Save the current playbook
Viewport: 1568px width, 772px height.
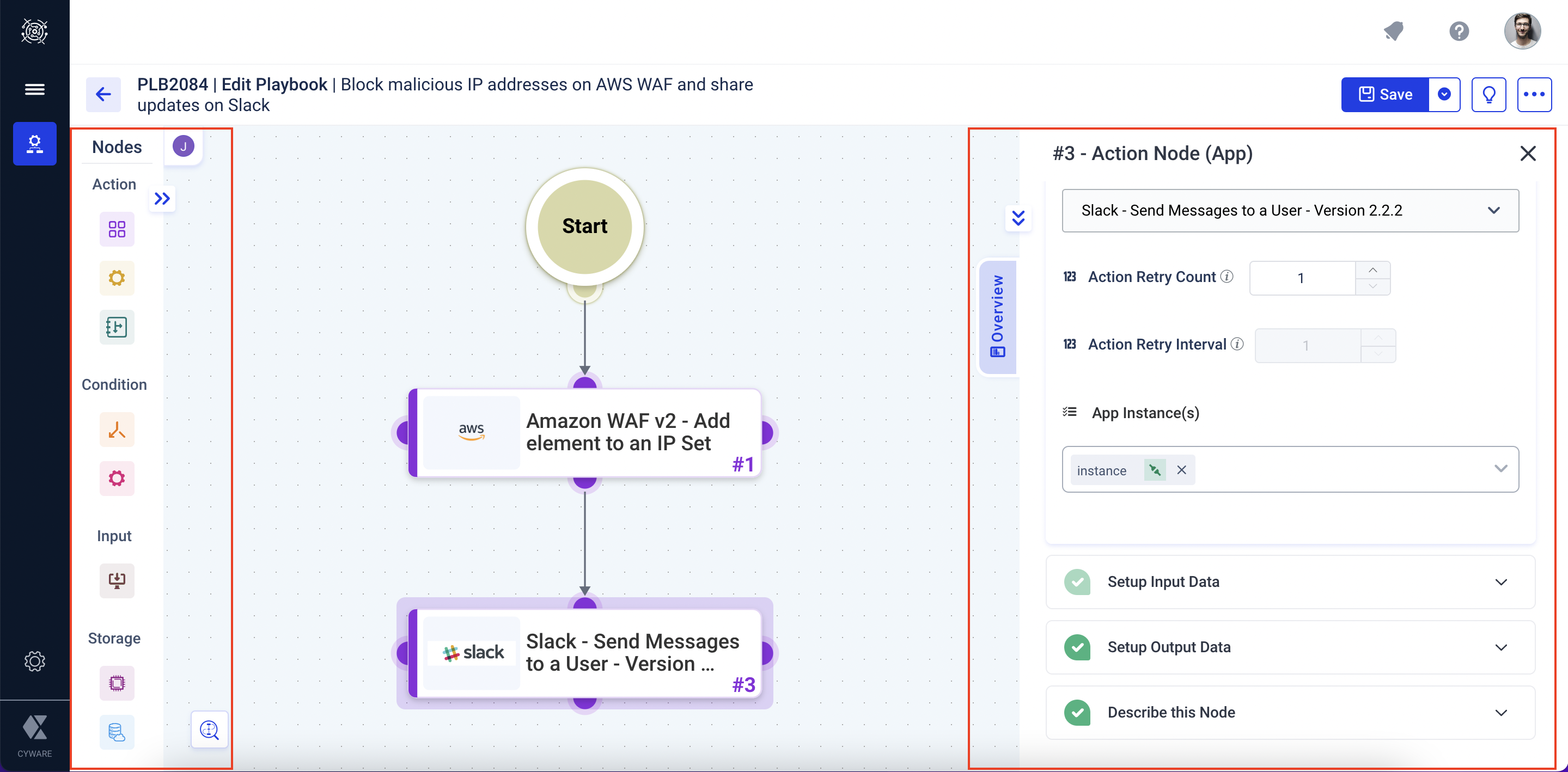point(1384,94)
